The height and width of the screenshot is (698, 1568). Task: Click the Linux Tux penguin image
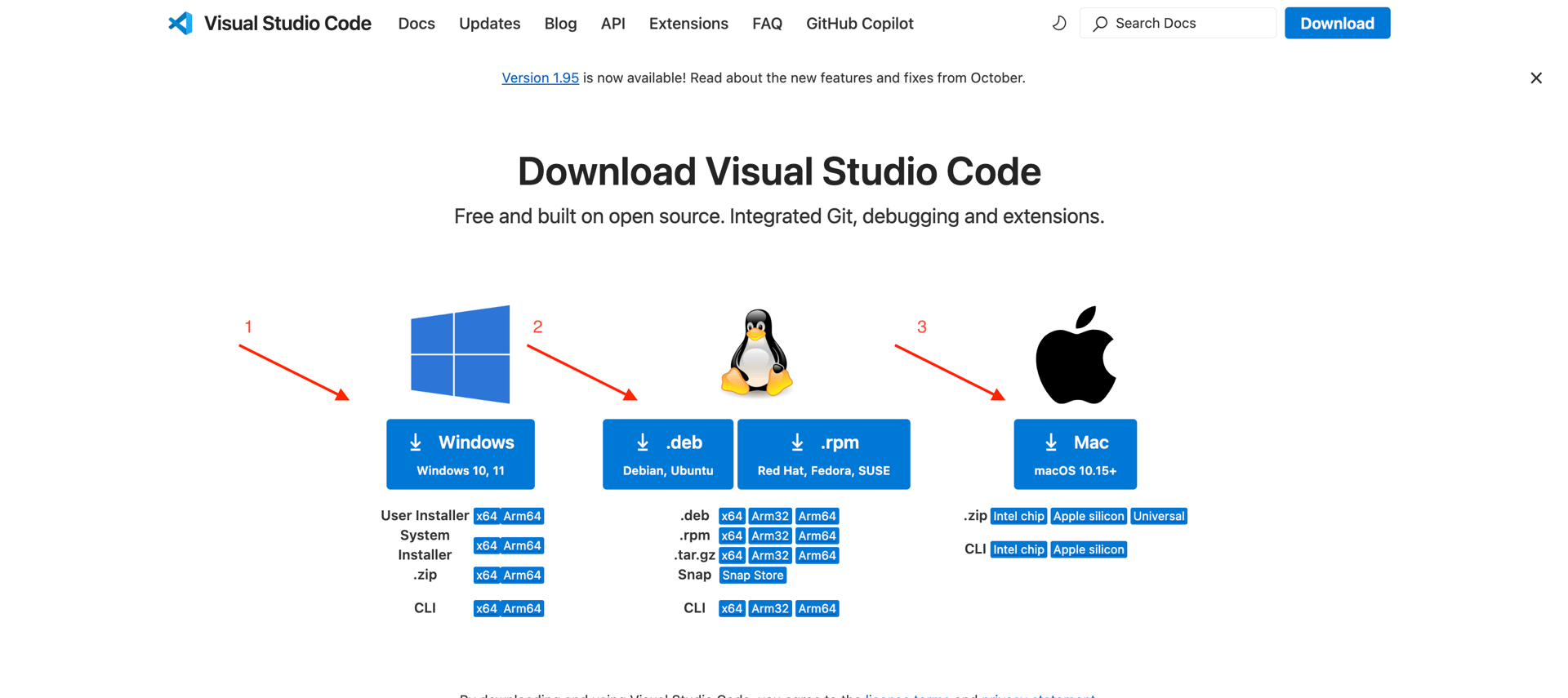(x=757, y=353)
